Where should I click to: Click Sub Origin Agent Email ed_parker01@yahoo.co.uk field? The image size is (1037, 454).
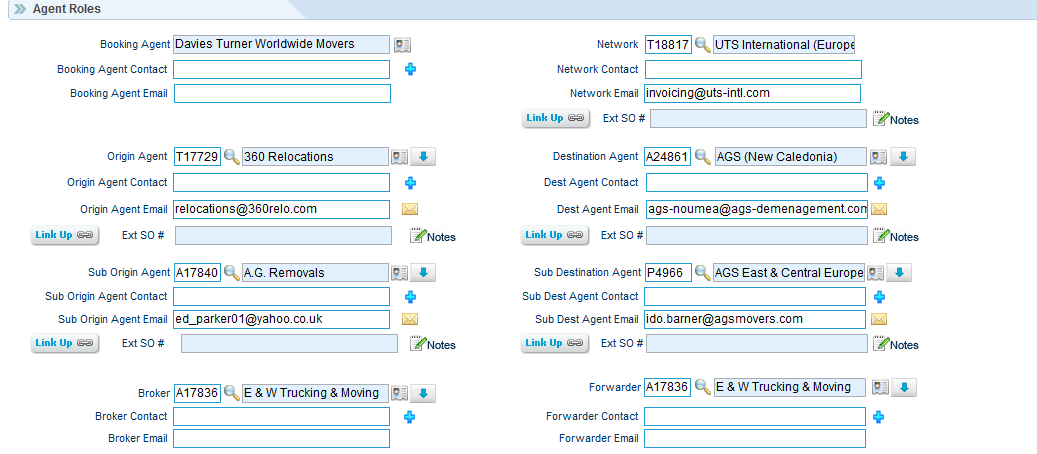282,319
